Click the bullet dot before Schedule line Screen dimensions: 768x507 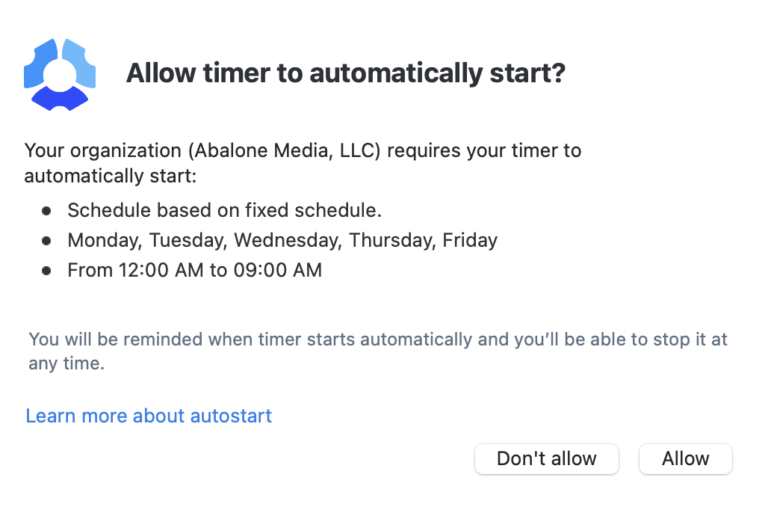pyautogui.click(x=46, y=211)
